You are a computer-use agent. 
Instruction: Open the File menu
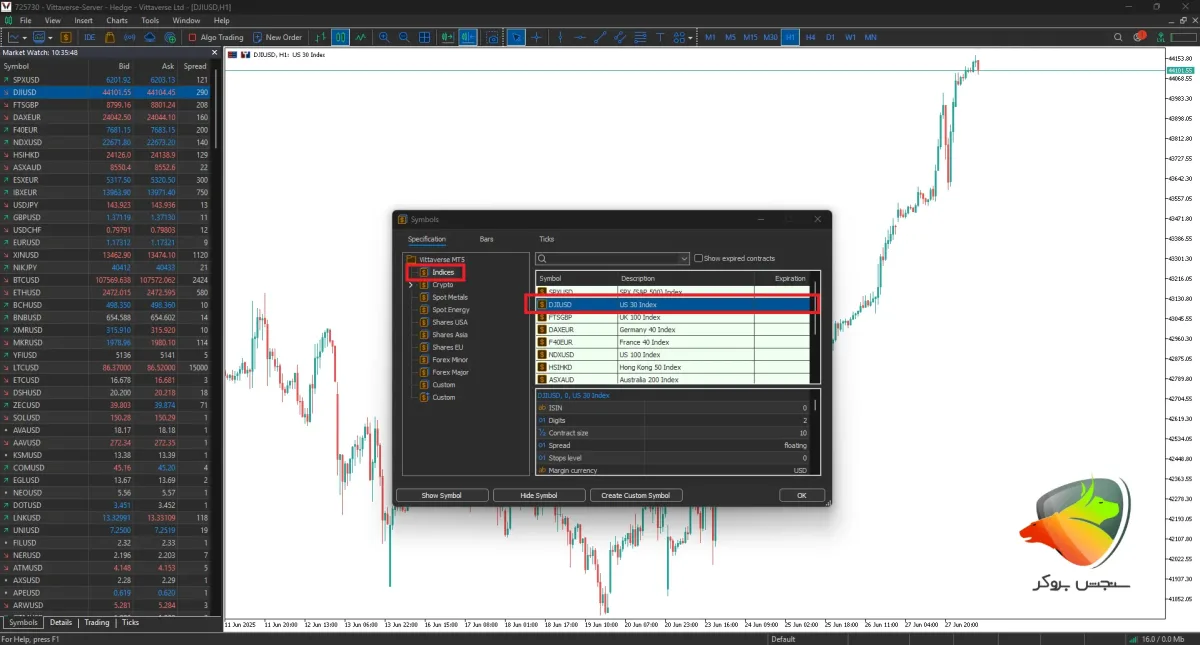(x=25, y=20)
